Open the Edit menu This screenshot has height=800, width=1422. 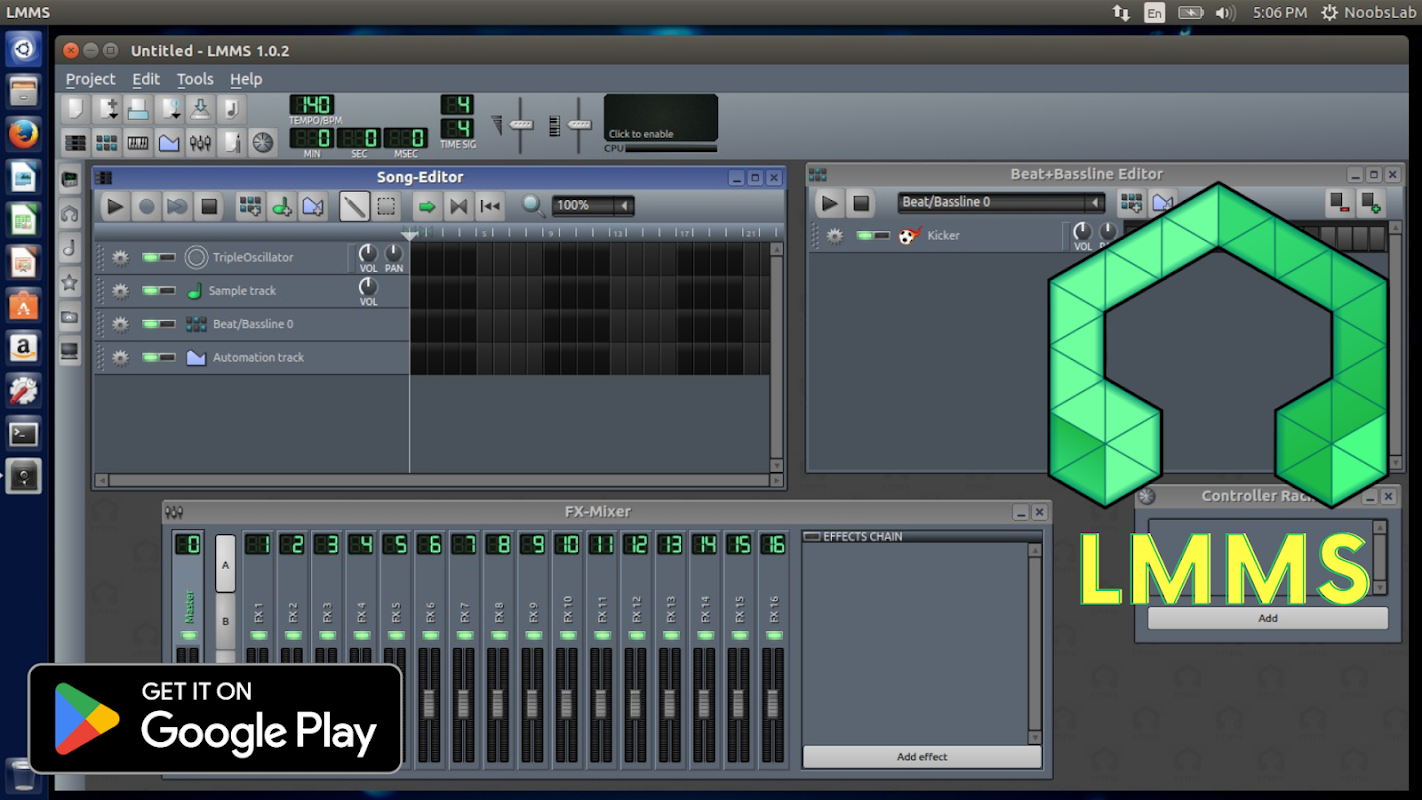coord(146,79)
